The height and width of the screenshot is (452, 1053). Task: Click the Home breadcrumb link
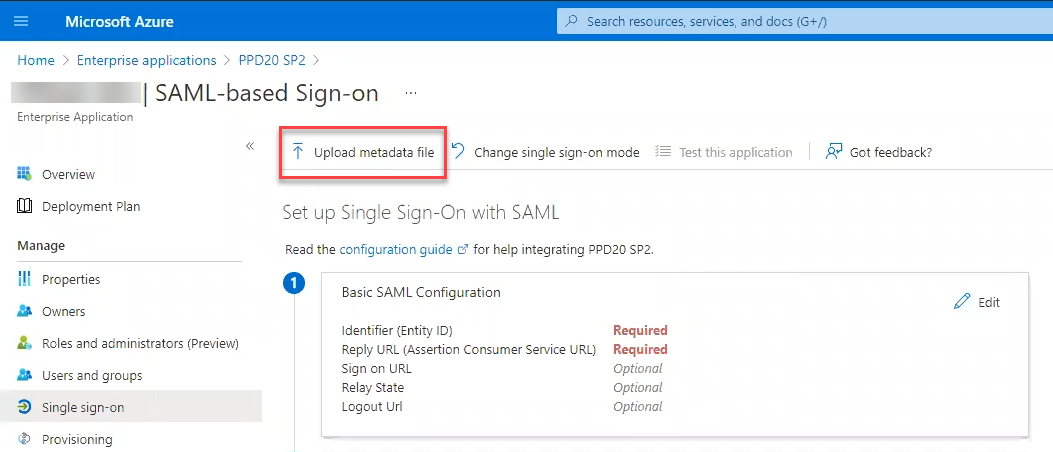click(36, 60)
